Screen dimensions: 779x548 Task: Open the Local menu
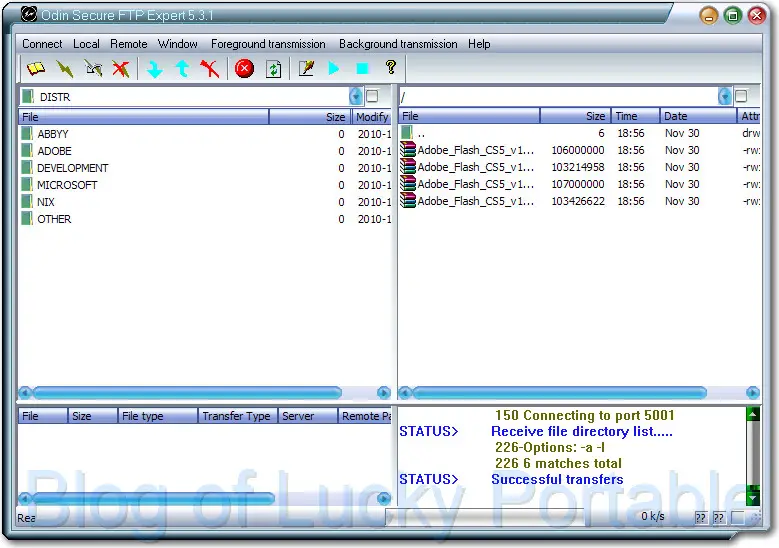tap(86, 44)
